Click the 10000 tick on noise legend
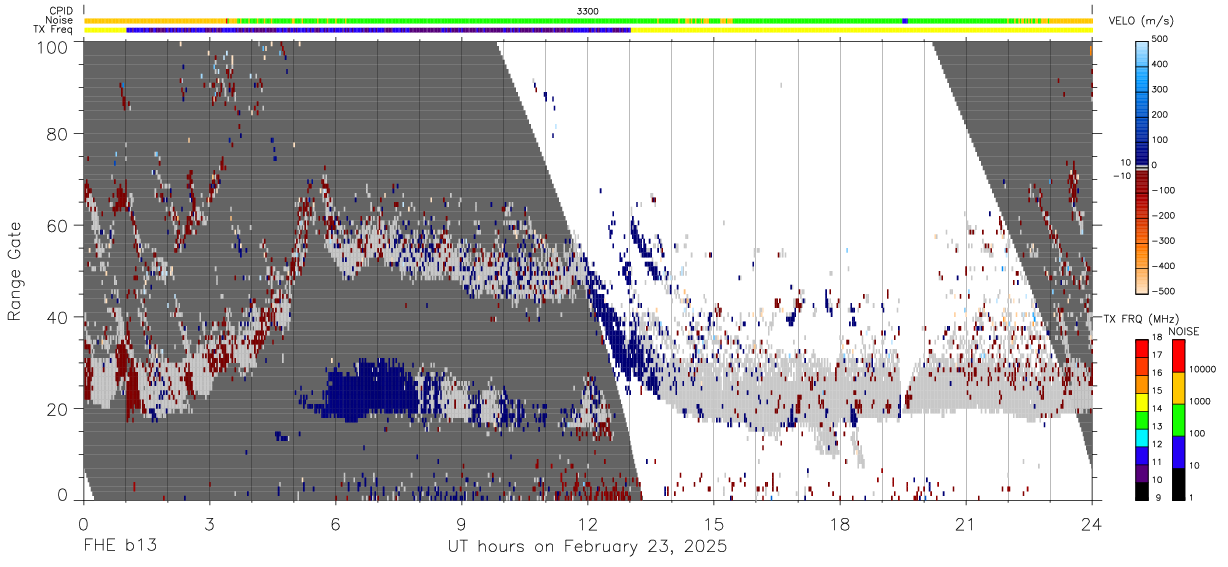 (x=1204, y=370)
